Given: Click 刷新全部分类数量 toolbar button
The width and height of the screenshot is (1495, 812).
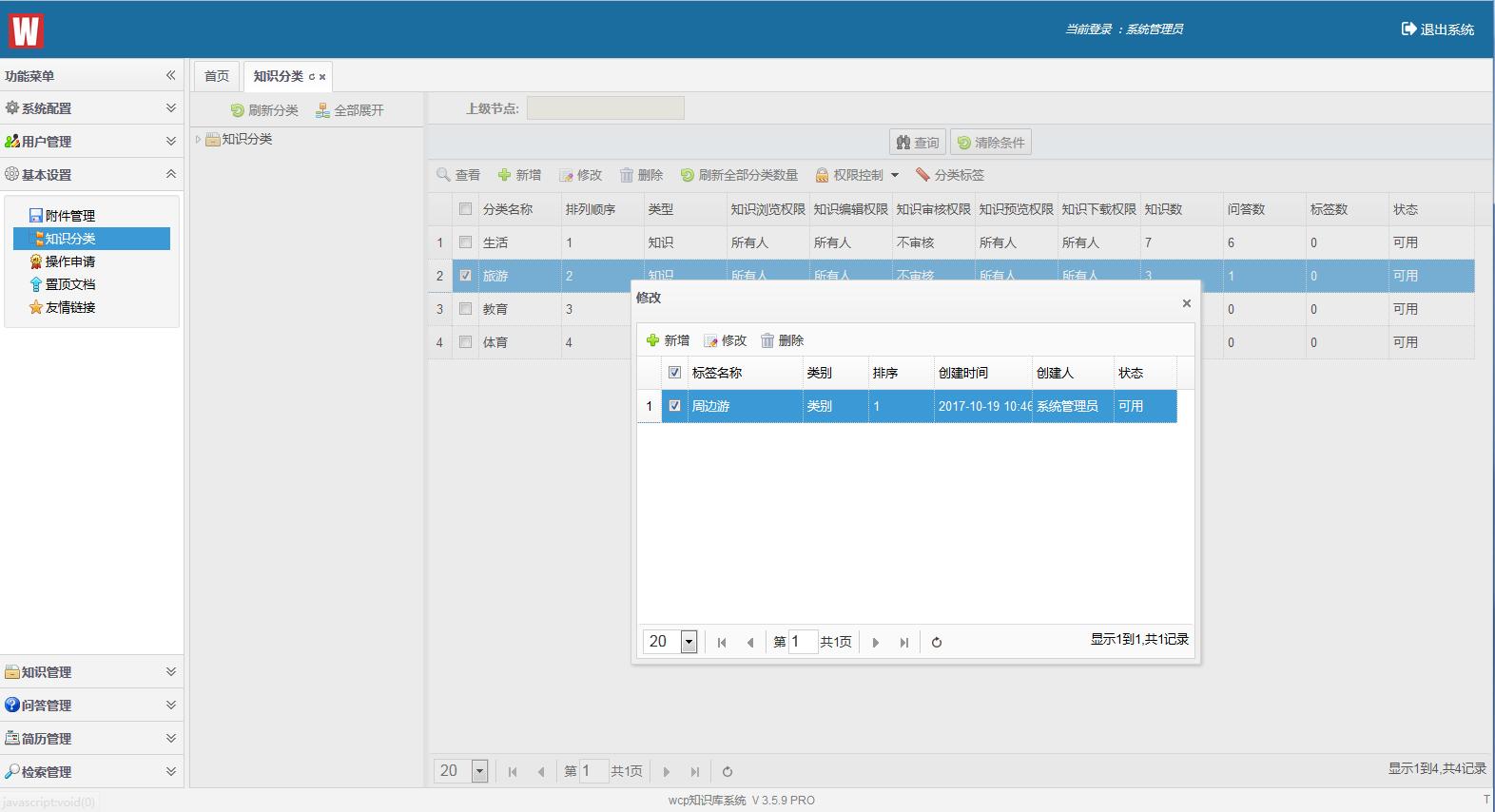Looking at the screenshot, I should point(739,175).
